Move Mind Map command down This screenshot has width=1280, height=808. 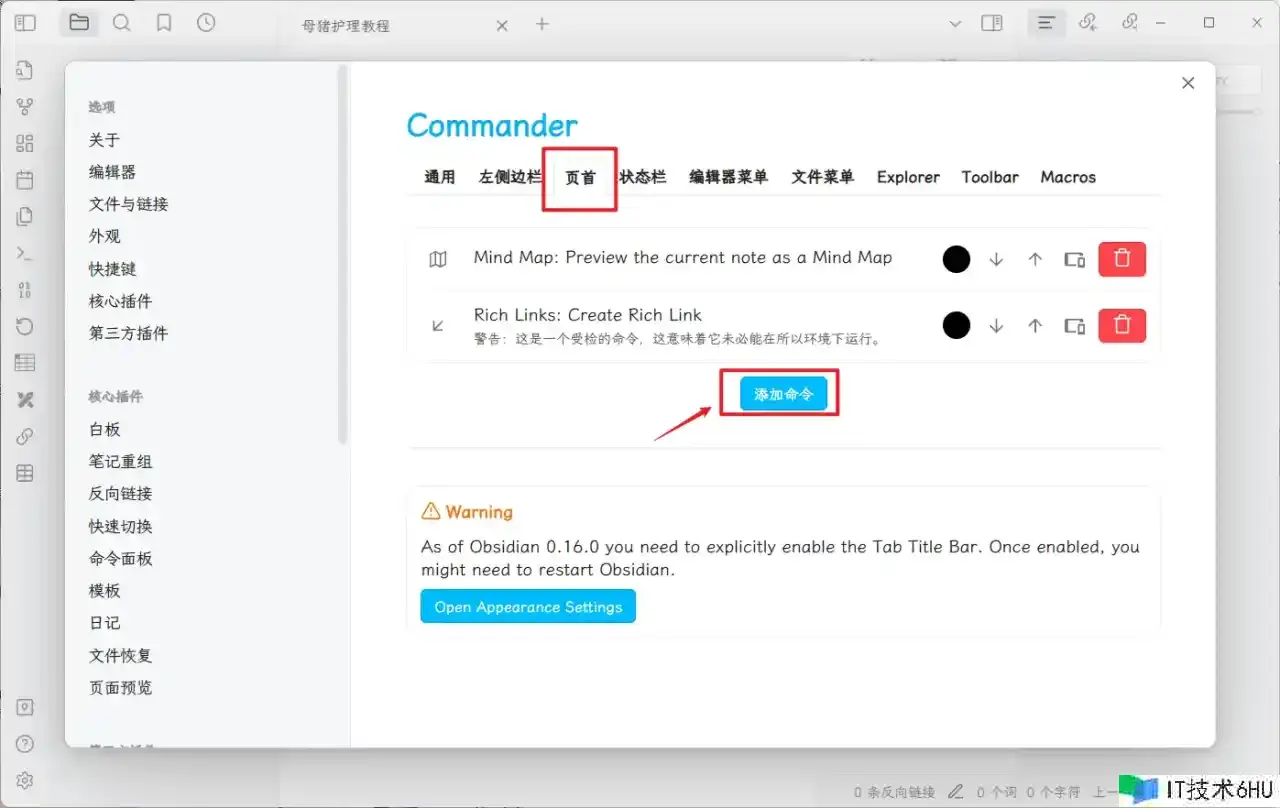coord(996,259)
